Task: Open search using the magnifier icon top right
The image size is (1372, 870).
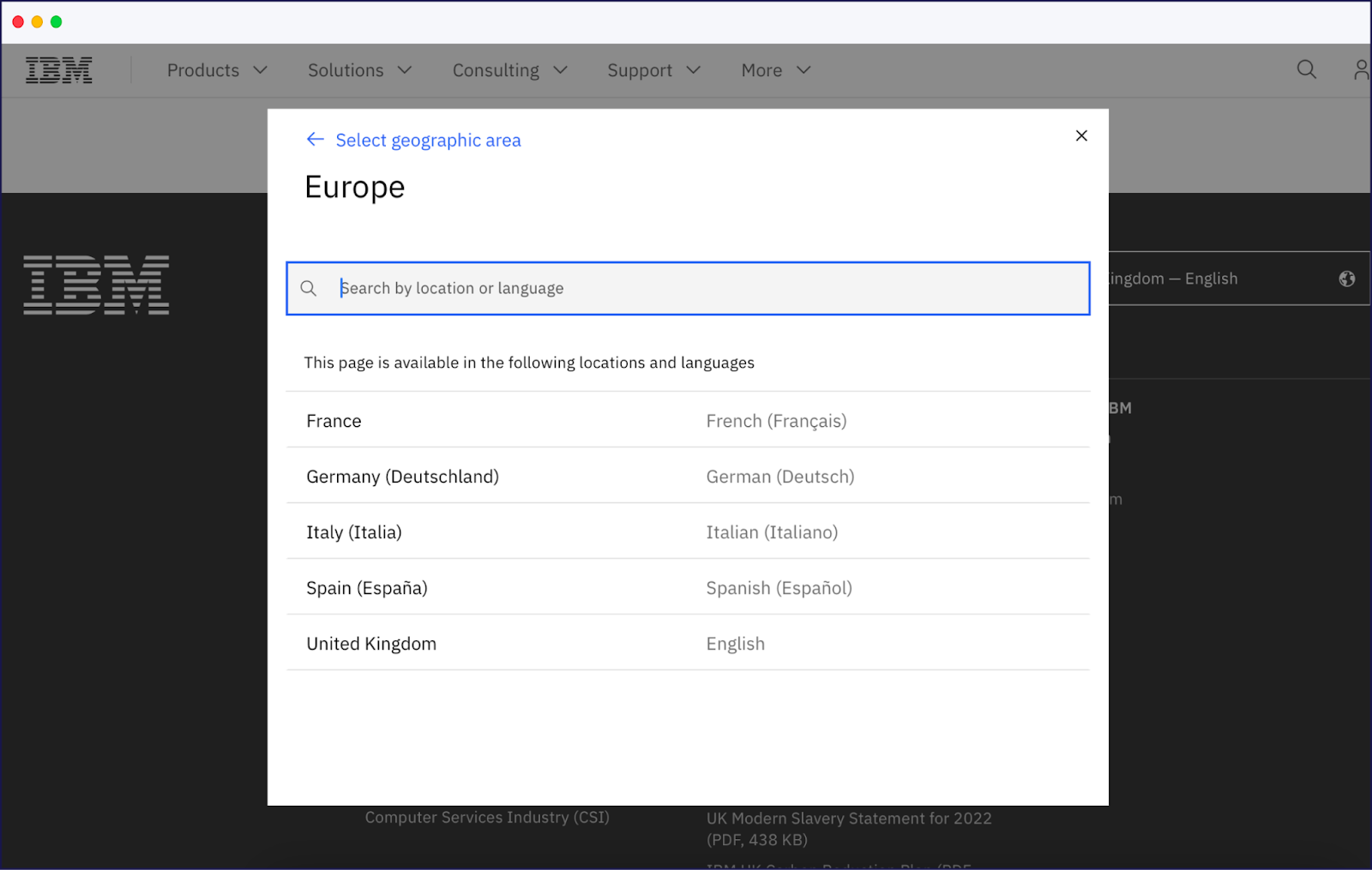Action: tap(1305, 69)
